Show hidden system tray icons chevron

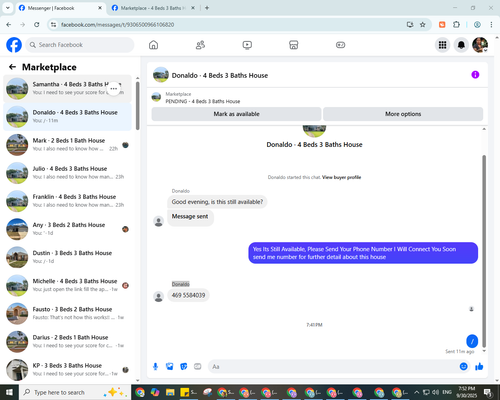416,392
